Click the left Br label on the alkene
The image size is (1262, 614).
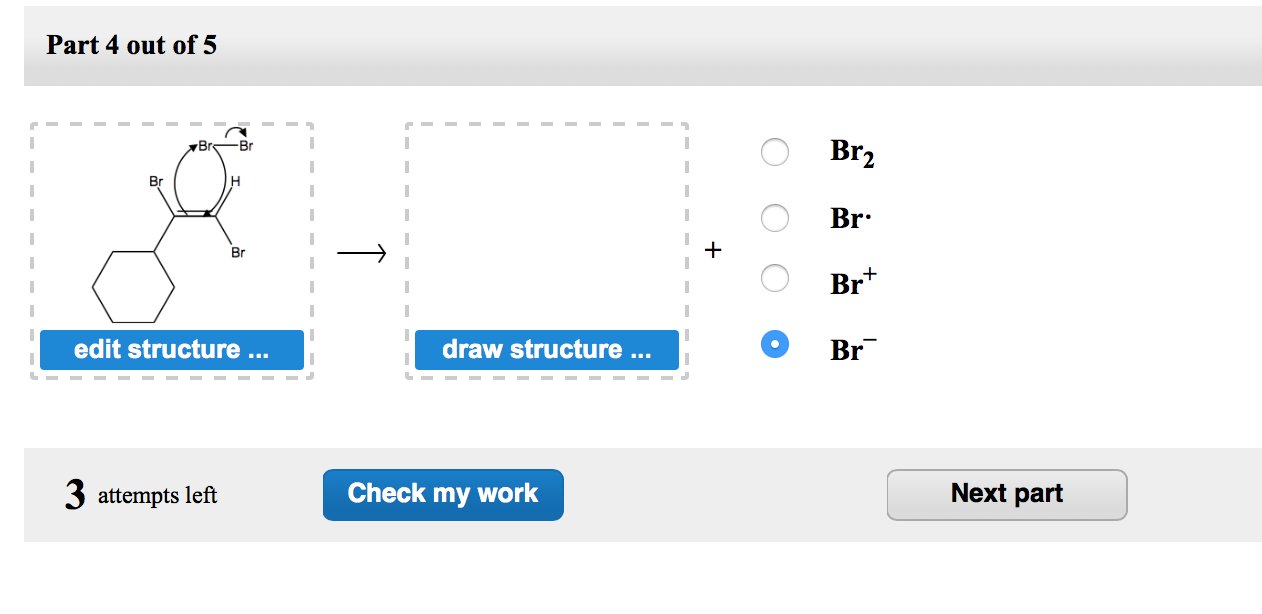[155, 181]
